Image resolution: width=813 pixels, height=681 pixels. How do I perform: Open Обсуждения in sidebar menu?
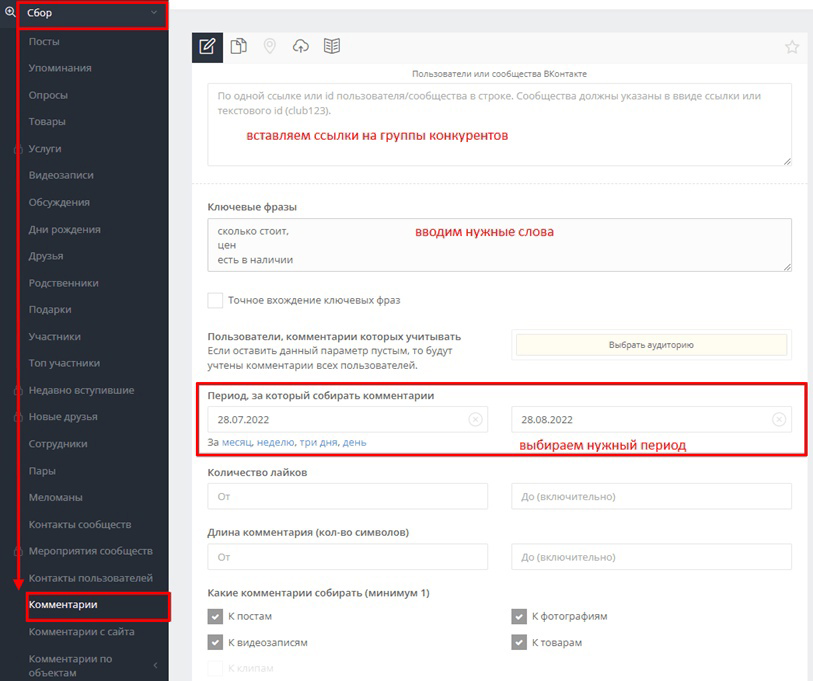pos(59,202)
